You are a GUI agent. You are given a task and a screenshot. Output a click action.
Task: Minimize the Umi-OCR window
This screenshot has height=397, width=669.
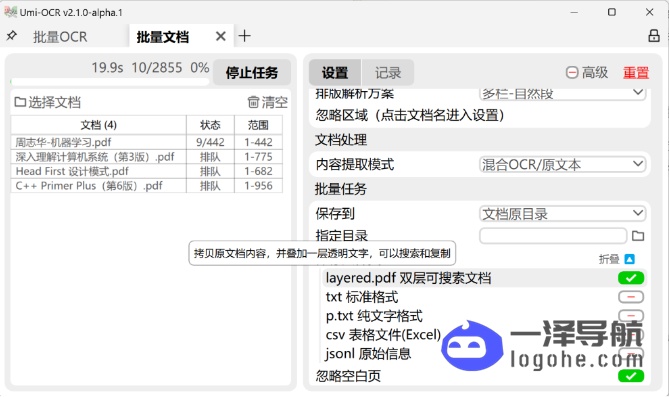[x=574, y=12]
